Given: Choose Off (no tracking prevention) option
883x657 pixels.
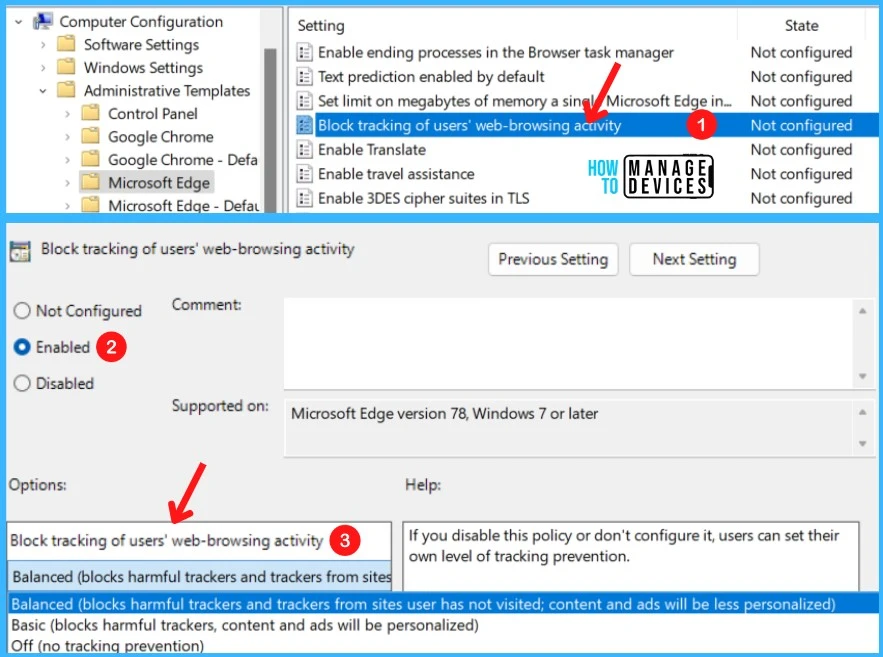Looking at the screenshot, I should click(108, 645).
